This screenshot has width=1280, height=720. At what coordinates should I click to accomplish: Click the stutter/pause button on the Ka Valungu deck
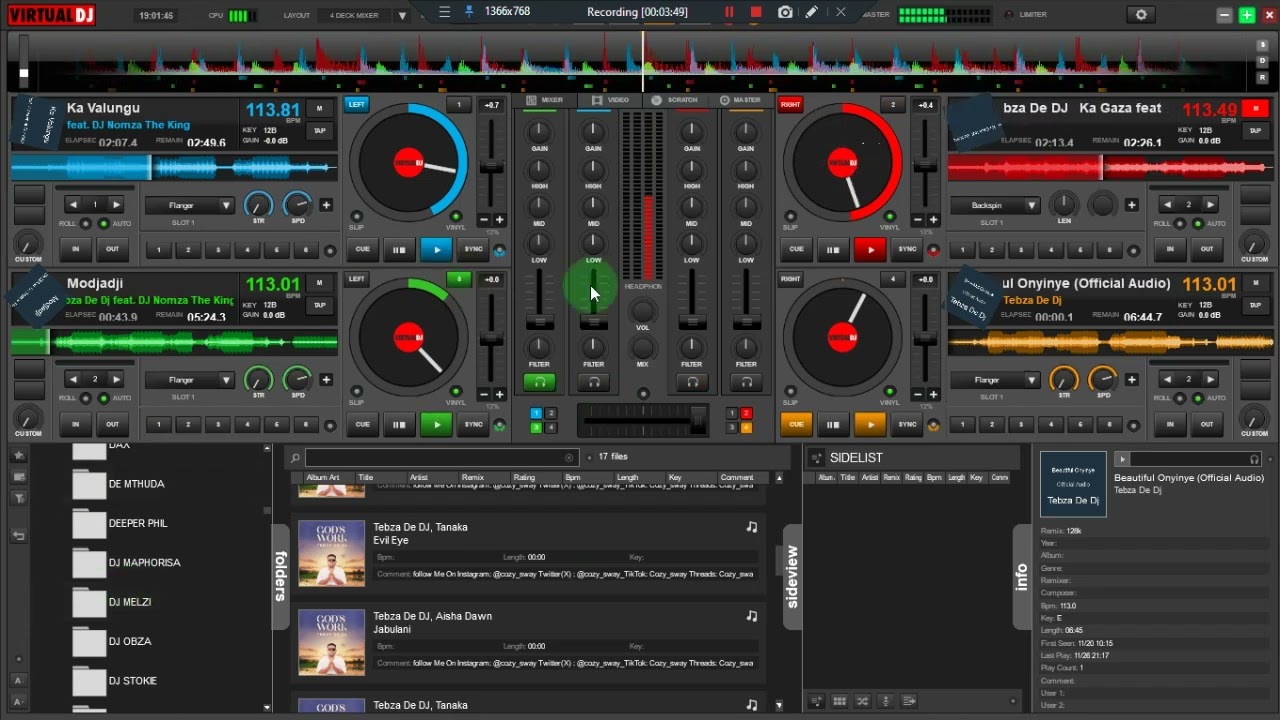point(399,249)
